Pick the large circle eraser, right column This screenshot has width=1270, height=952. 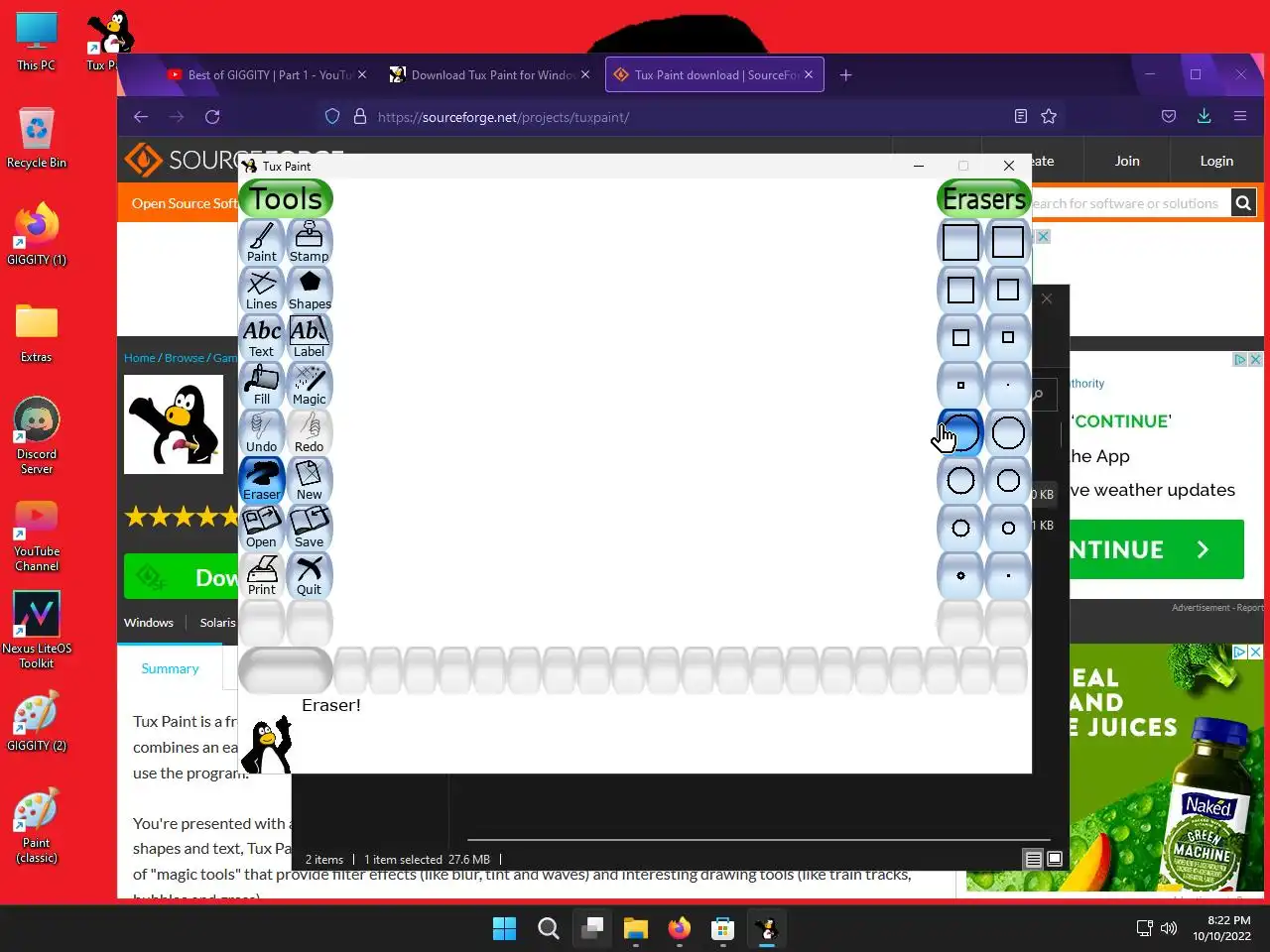coord(1008,432)
